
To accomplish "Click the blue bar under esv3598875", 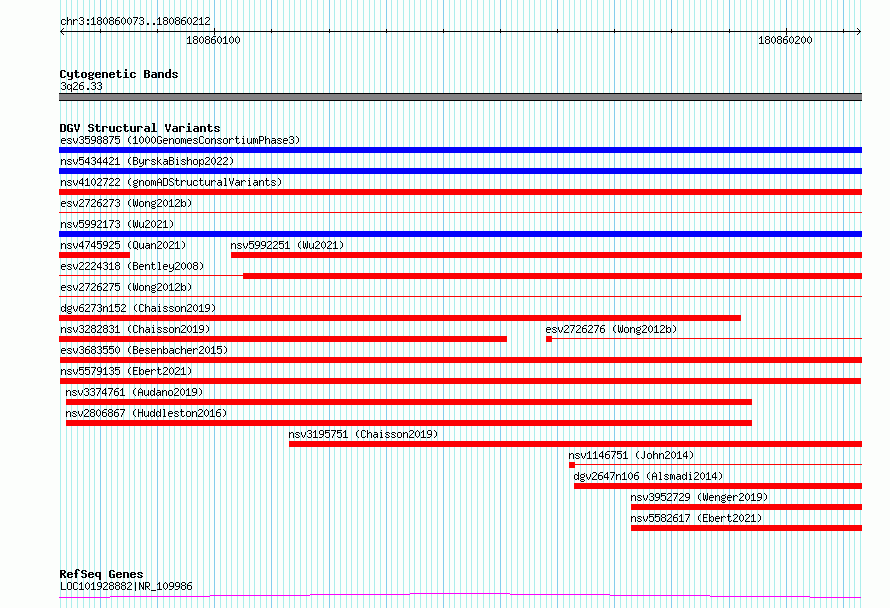I will (460, 150).
